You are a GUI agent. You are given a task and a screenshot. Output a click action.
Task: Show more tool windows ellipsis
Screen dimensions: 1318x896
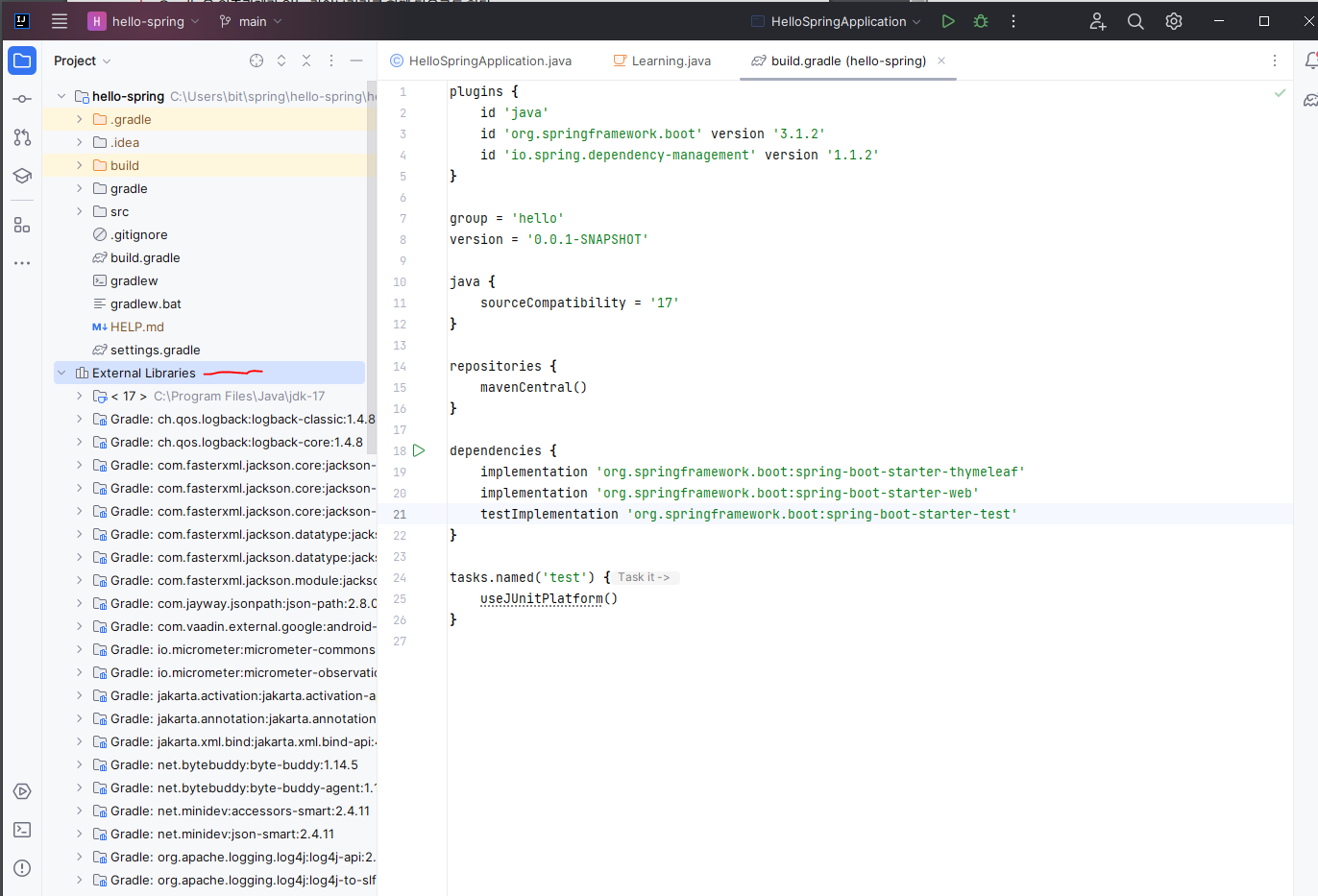coord(22,262)
